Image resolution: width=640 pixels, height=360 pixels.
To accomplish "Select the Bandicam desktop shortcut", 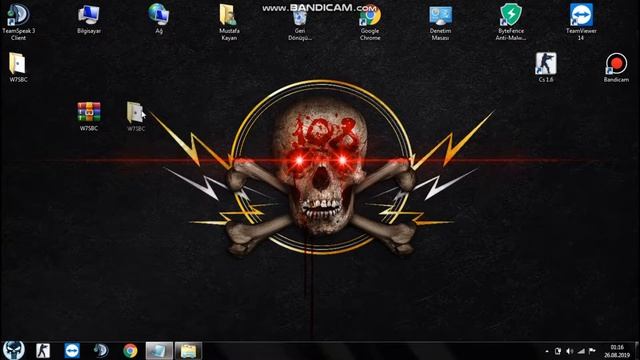I will (x=616, y=68).
